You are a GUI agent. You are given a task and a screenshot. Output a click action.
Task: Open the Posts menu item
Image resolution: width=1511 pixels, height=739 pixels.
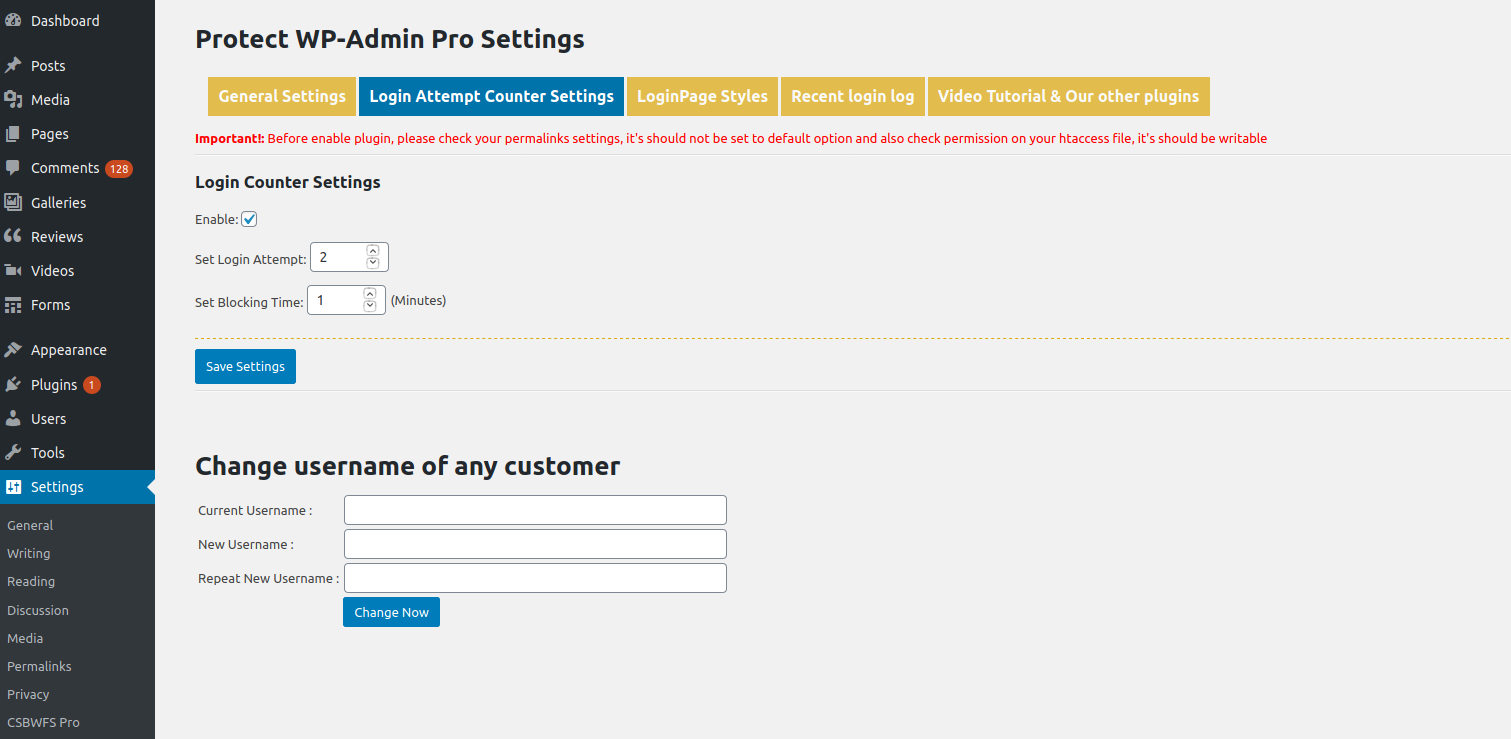coord(77,66)
